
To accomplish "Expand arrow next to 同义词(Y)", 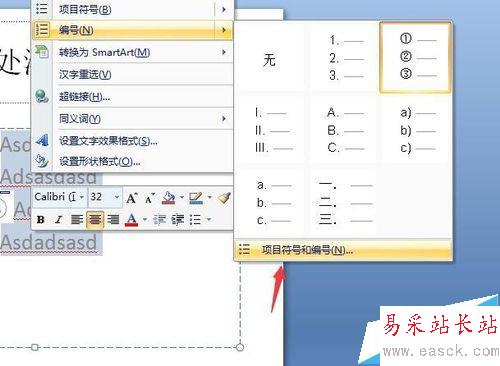I will pyautogui.click(x=224, y=119).
